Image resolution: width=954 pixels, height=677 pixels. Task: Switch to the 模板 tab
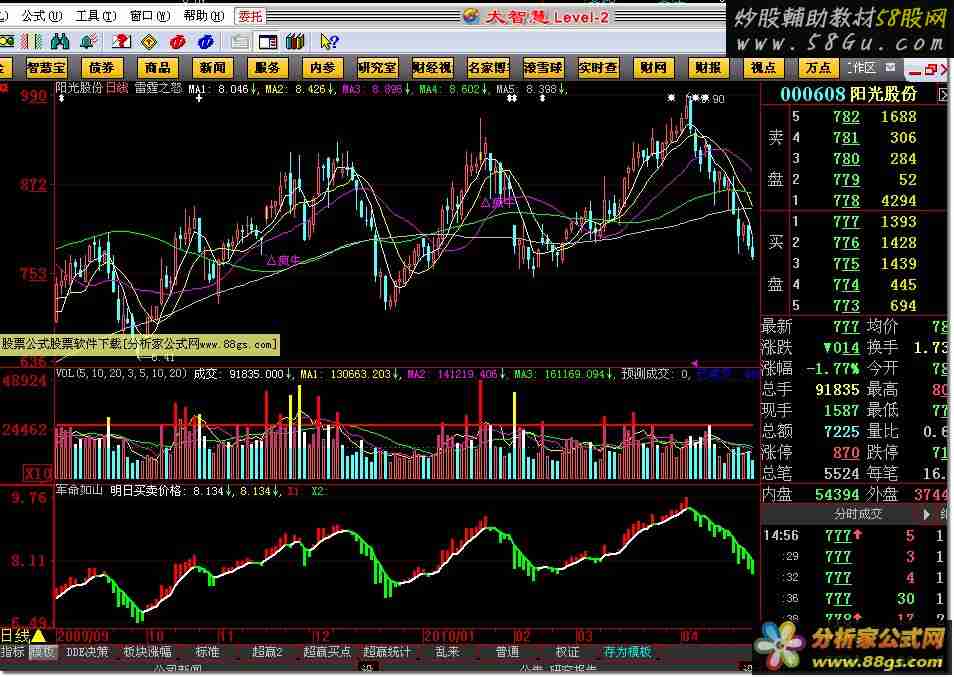click(43, 652)
